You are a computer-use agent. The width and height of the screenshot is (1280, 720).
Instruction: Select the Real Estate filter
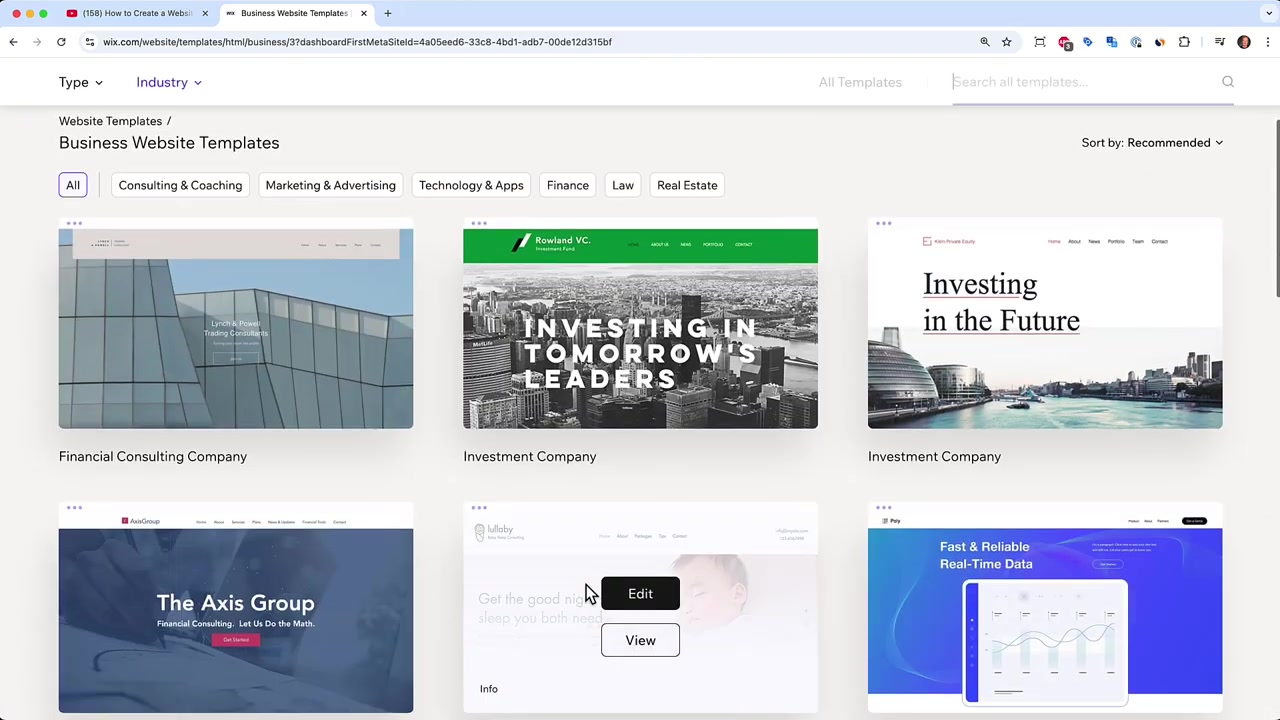(687, 185)
